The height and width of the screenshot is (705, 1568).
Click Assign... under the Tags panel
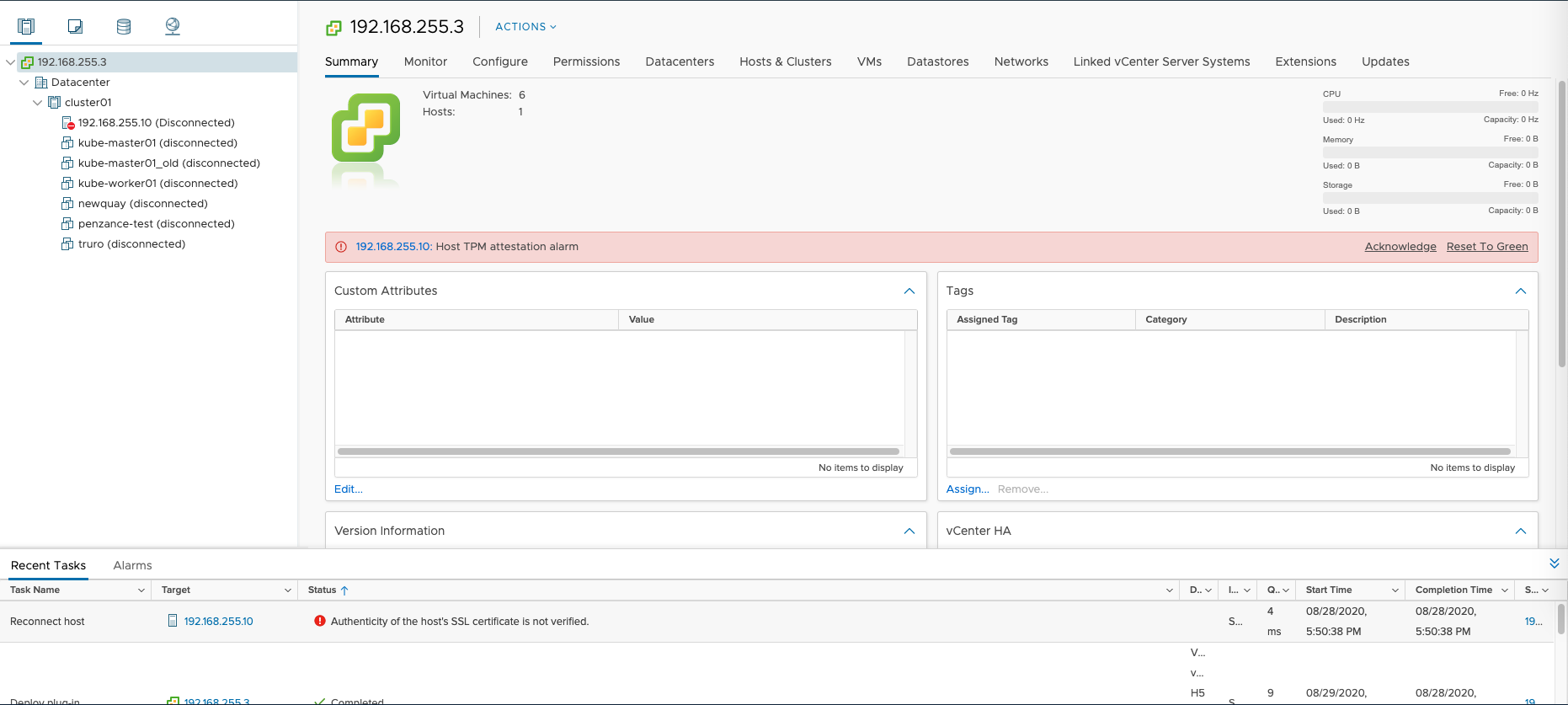click(x=968, y=489)
